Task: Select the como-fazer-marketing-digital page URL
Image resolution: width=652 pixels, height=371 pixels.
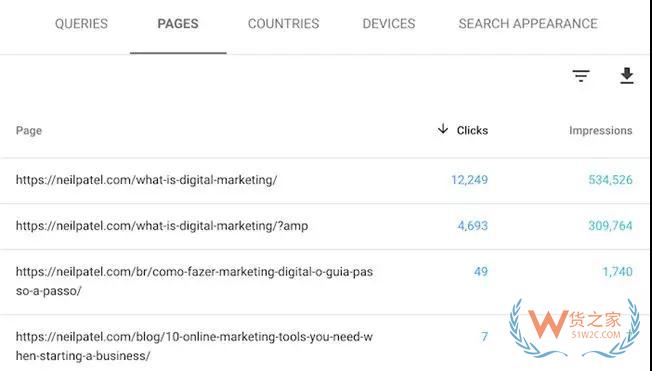Action: pyautogui.click(x=194, y=281)
